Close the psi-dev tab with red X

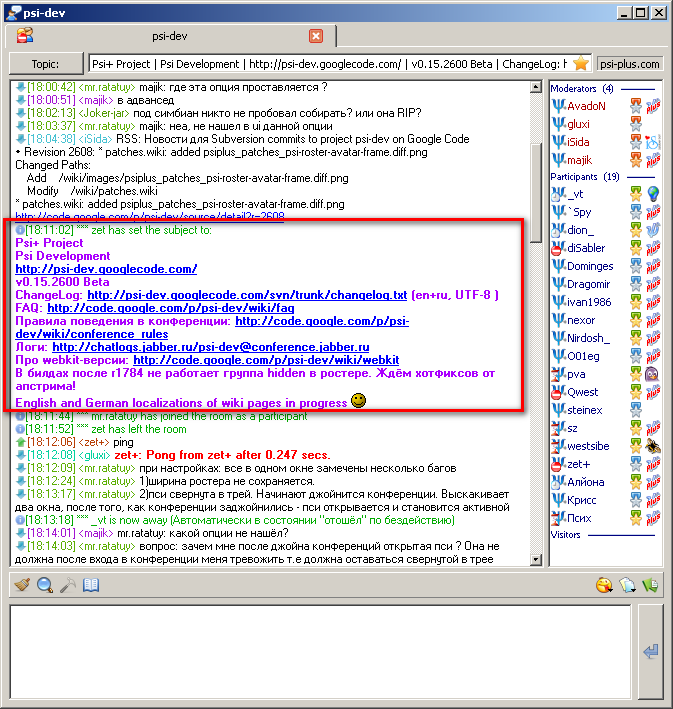click(316, 36)
